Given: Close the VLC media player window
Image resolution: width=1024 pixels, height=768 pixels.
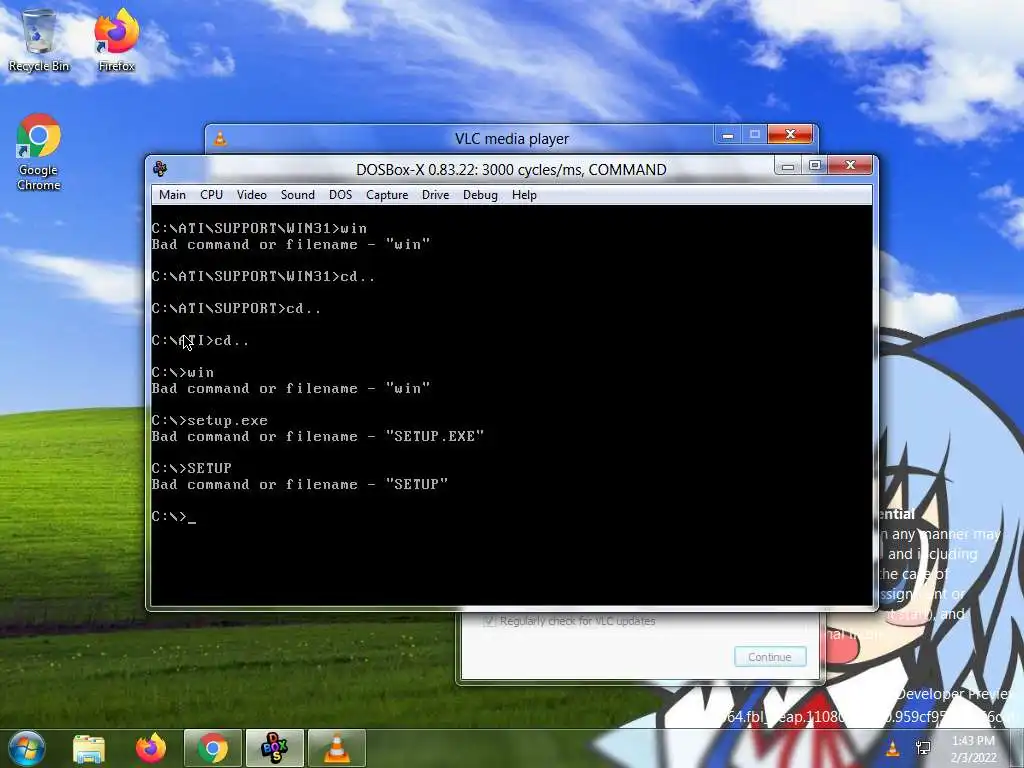Looking at the screenshot, I should tap(790, 135).
